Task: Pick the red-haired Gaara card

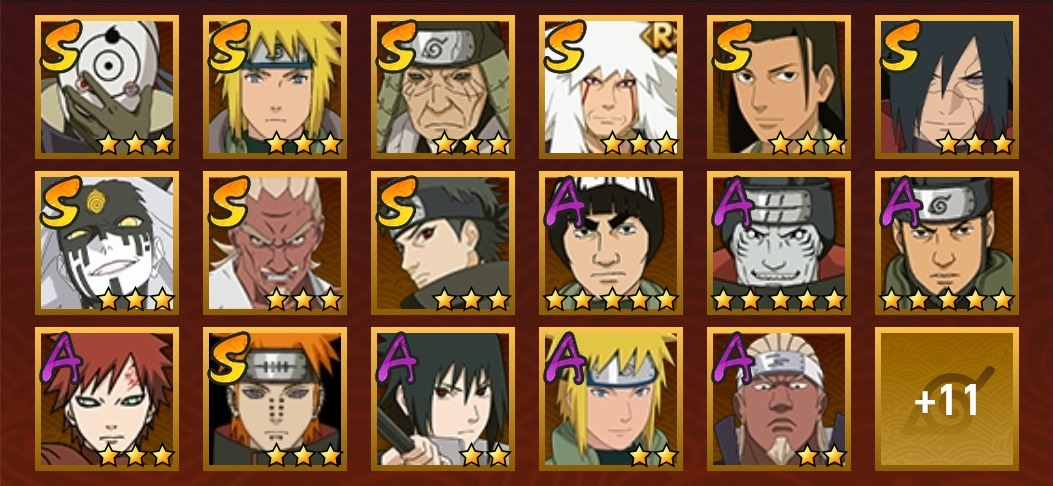Action: (x=107, y=398)
